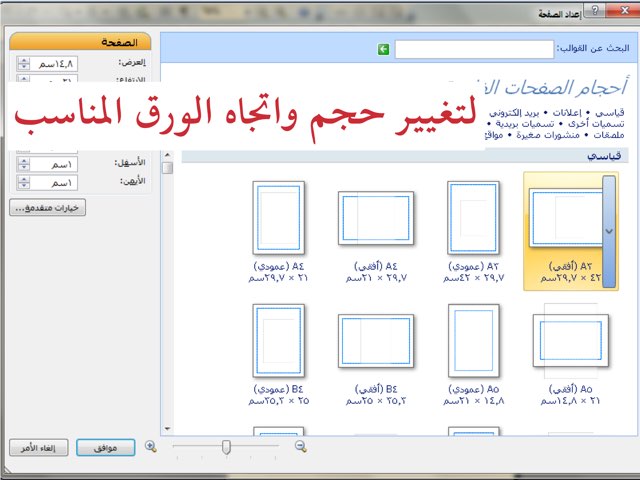Increase الأسفل margin with up arrow
The width and height of the screenshot is (640, 480).
tap(24, 160)
